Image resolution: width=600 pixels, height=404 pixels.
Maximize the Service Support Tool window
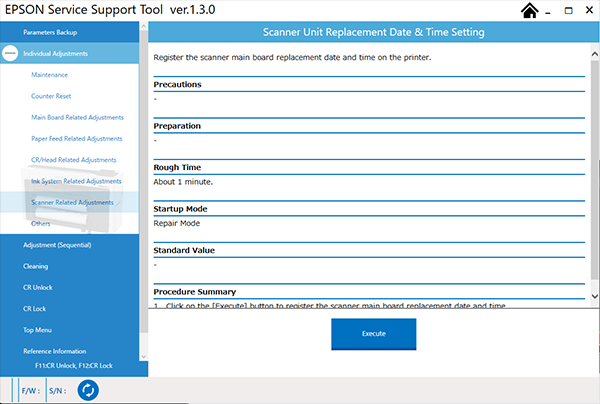[x=569, y=11]
